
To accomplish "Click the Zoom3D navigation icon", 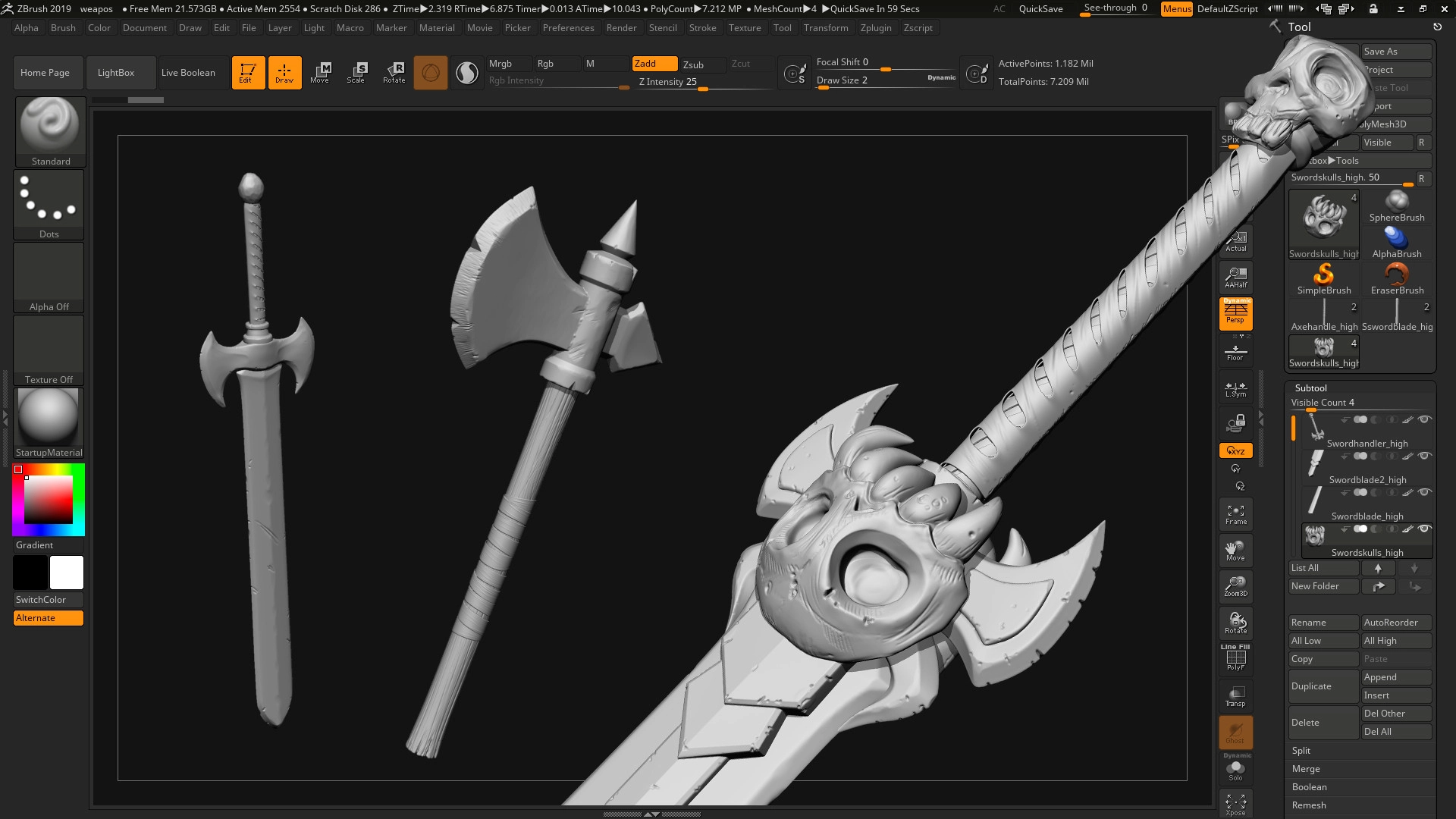I will [1235, 586].
